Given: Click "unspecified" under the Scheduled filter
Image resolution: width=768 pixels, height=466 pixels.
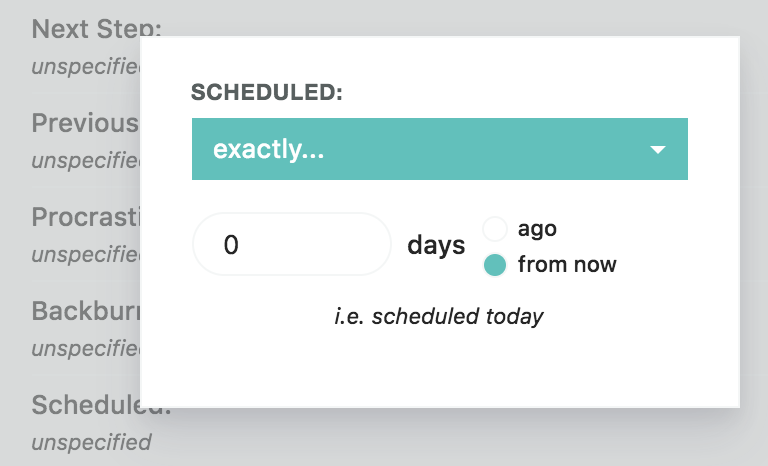Looking at the screenshot, I should pyautogui.click(x=91, y=442).
